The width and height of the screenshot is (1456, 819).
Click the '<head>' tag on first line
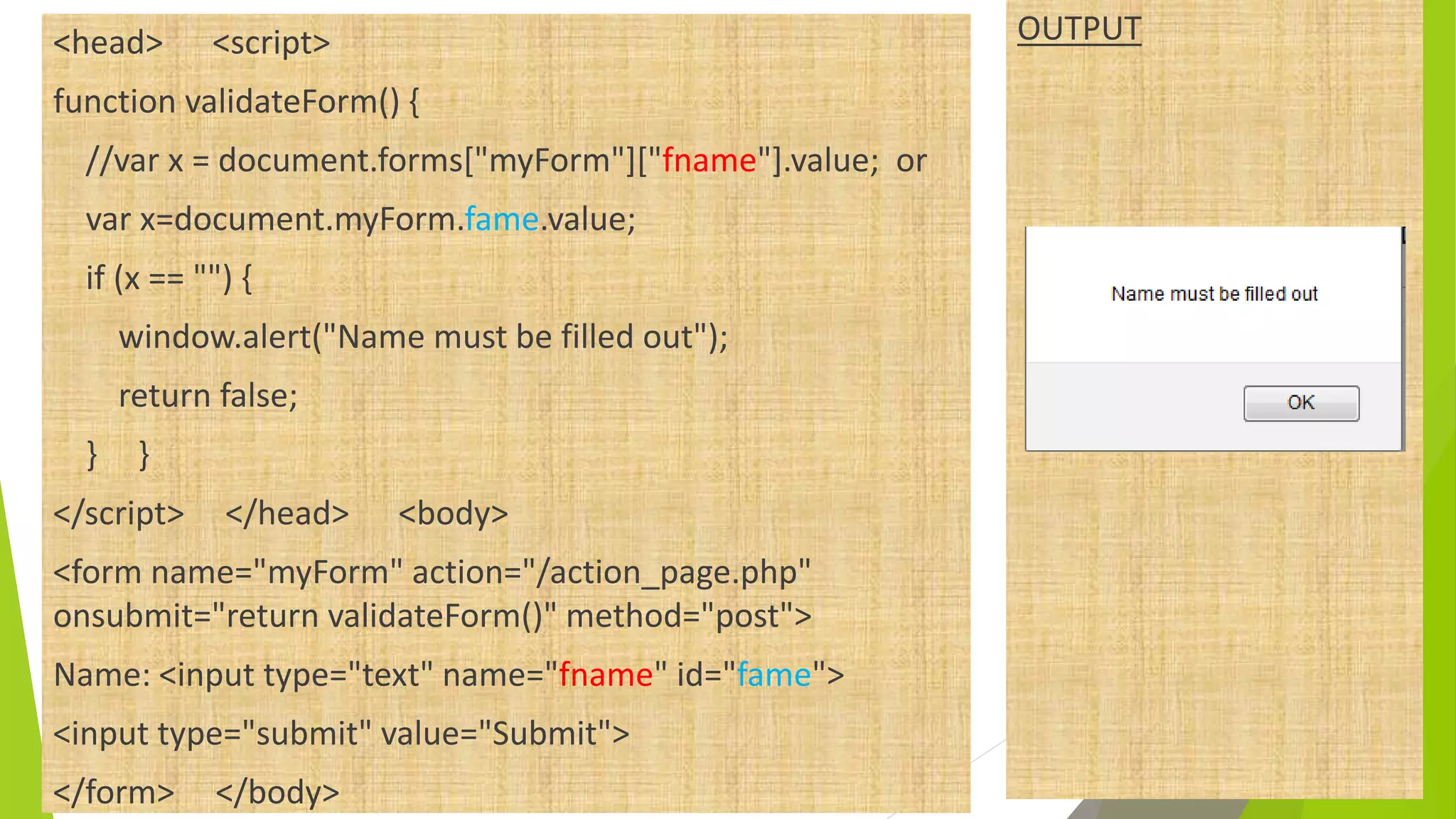[108, 43]
